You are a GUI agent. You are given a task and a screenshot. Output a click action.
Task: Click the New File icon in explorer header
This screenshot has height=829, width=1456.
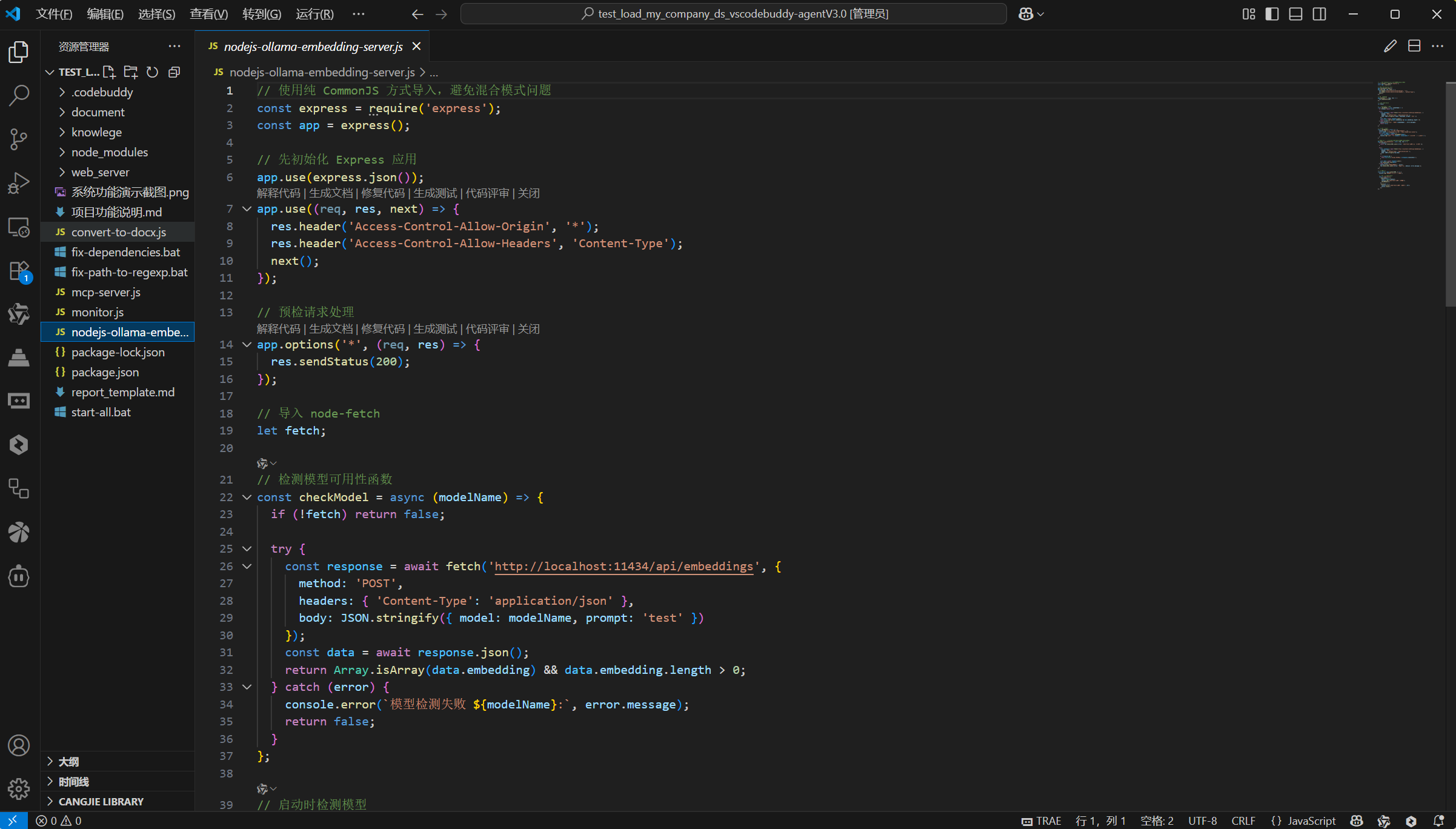click(109, 72)
